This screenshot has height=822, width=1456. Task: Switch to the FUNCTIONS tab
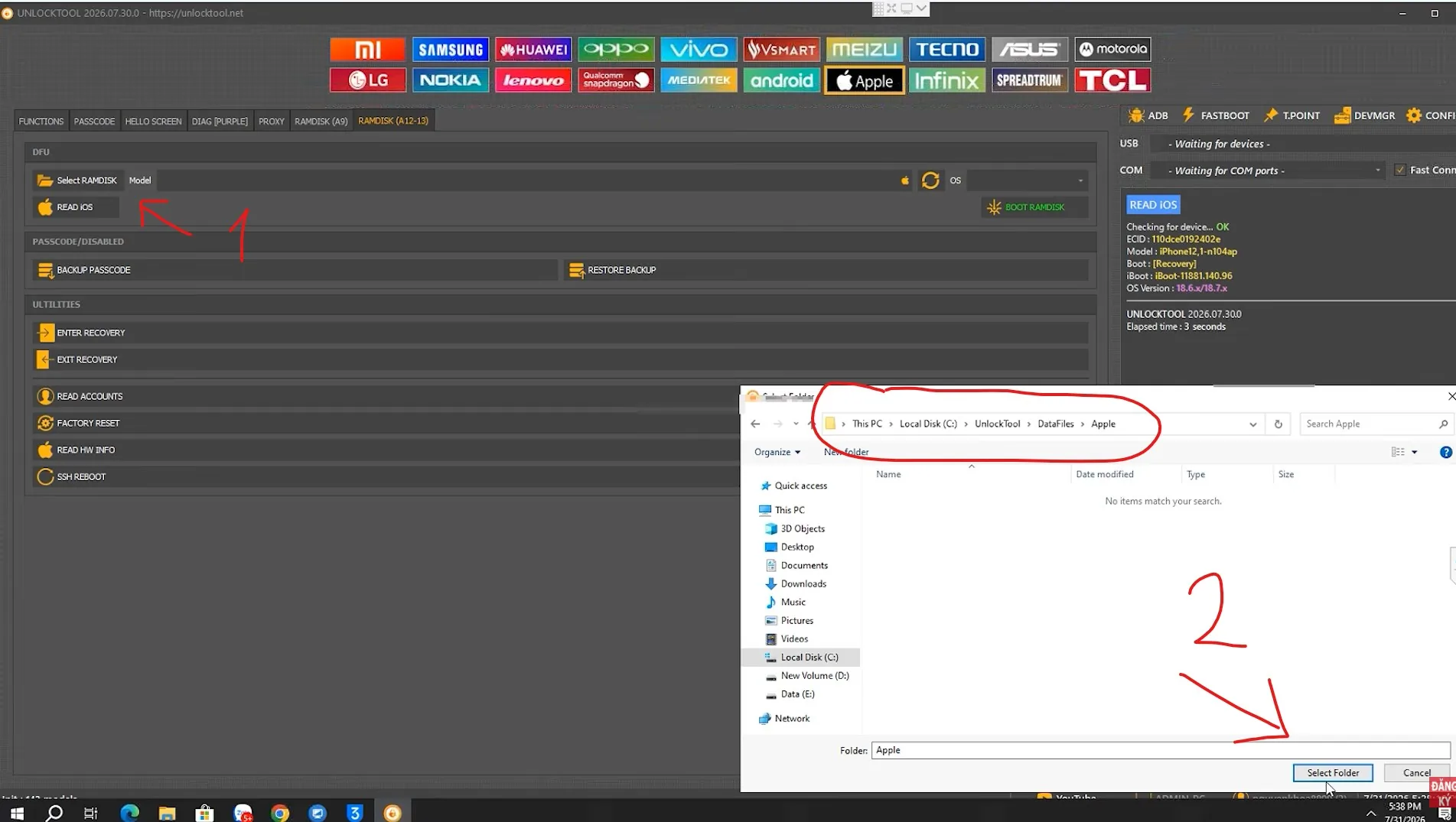41,121
